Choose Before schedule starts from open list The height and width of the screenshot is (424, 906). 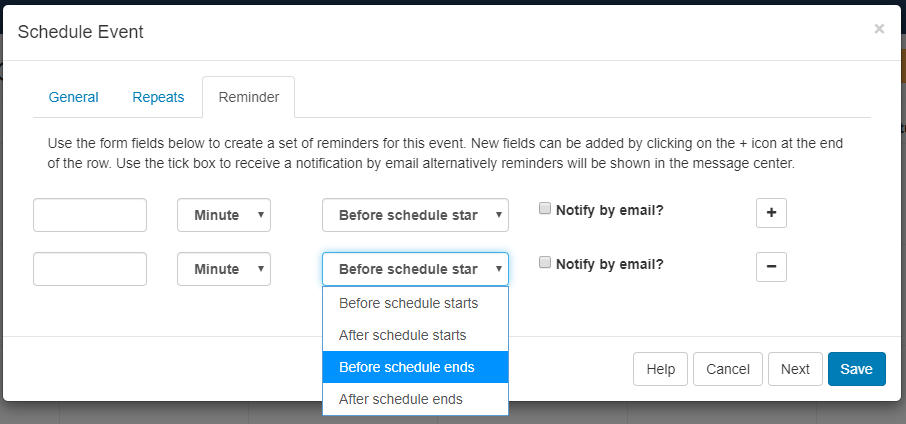415,303
